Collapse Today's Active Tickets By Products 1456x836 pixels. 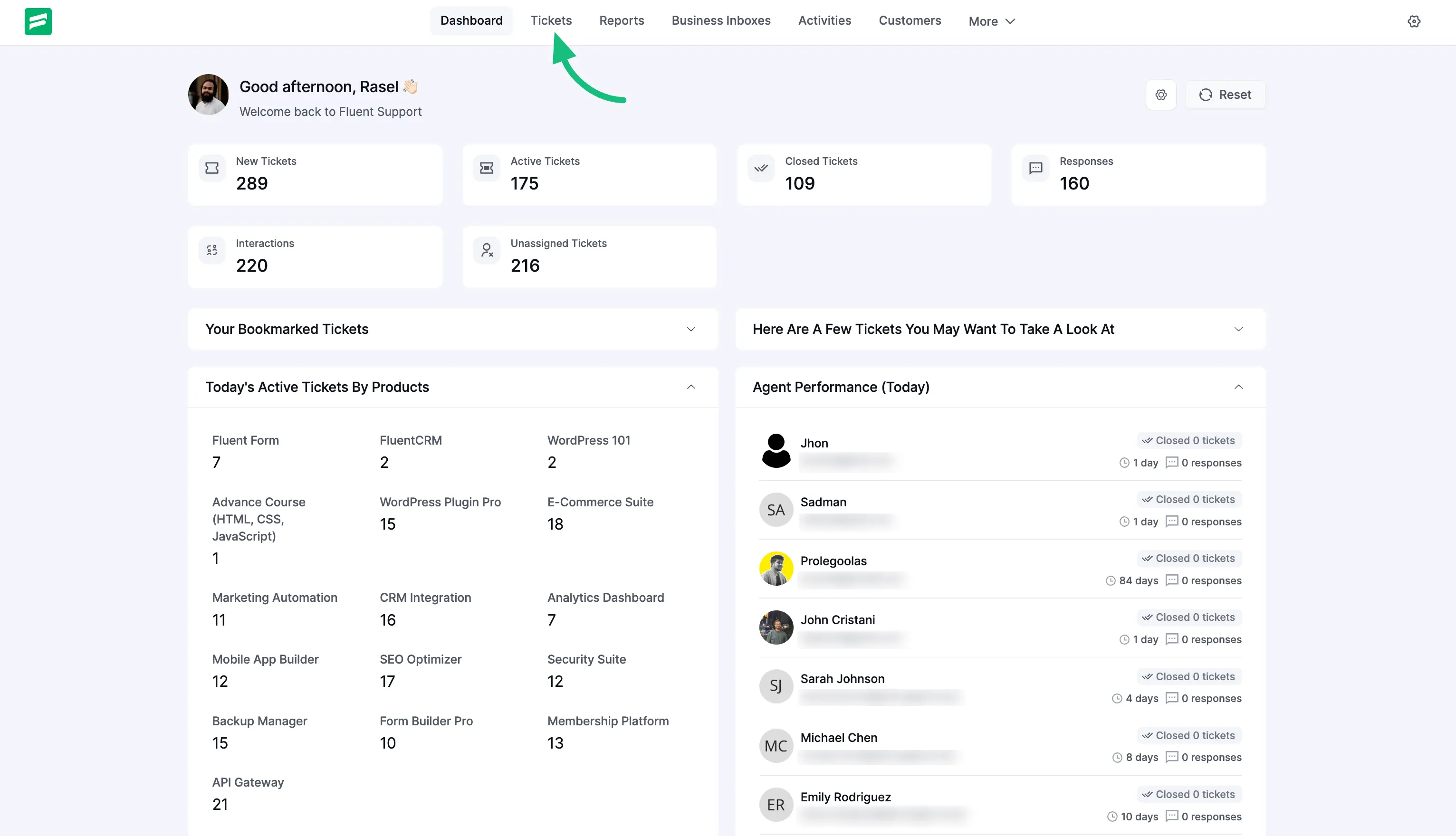[x=691, y=387]
